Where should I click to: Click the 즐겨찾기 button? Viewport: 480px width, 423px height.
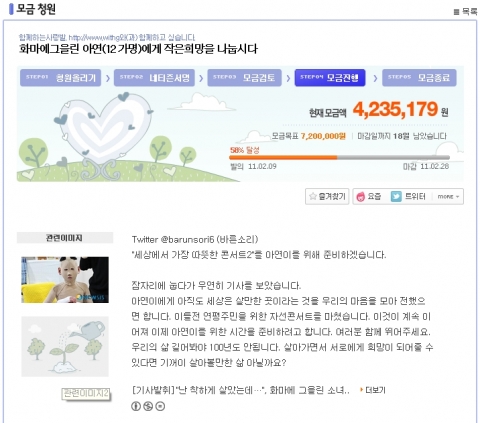(327, 196)
